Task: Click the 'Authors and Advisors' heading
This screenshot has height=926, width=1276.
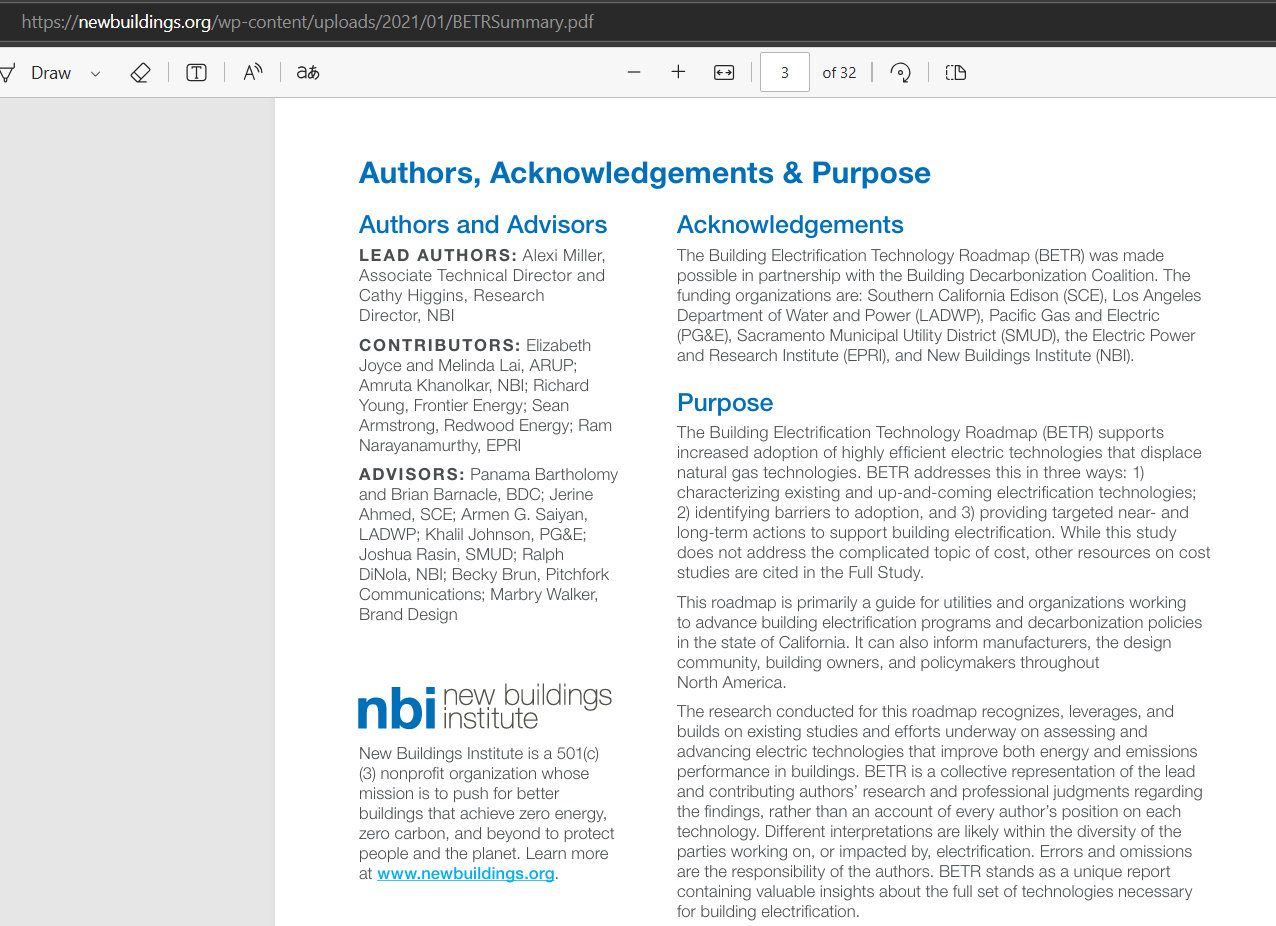Action: coord(483,225)
